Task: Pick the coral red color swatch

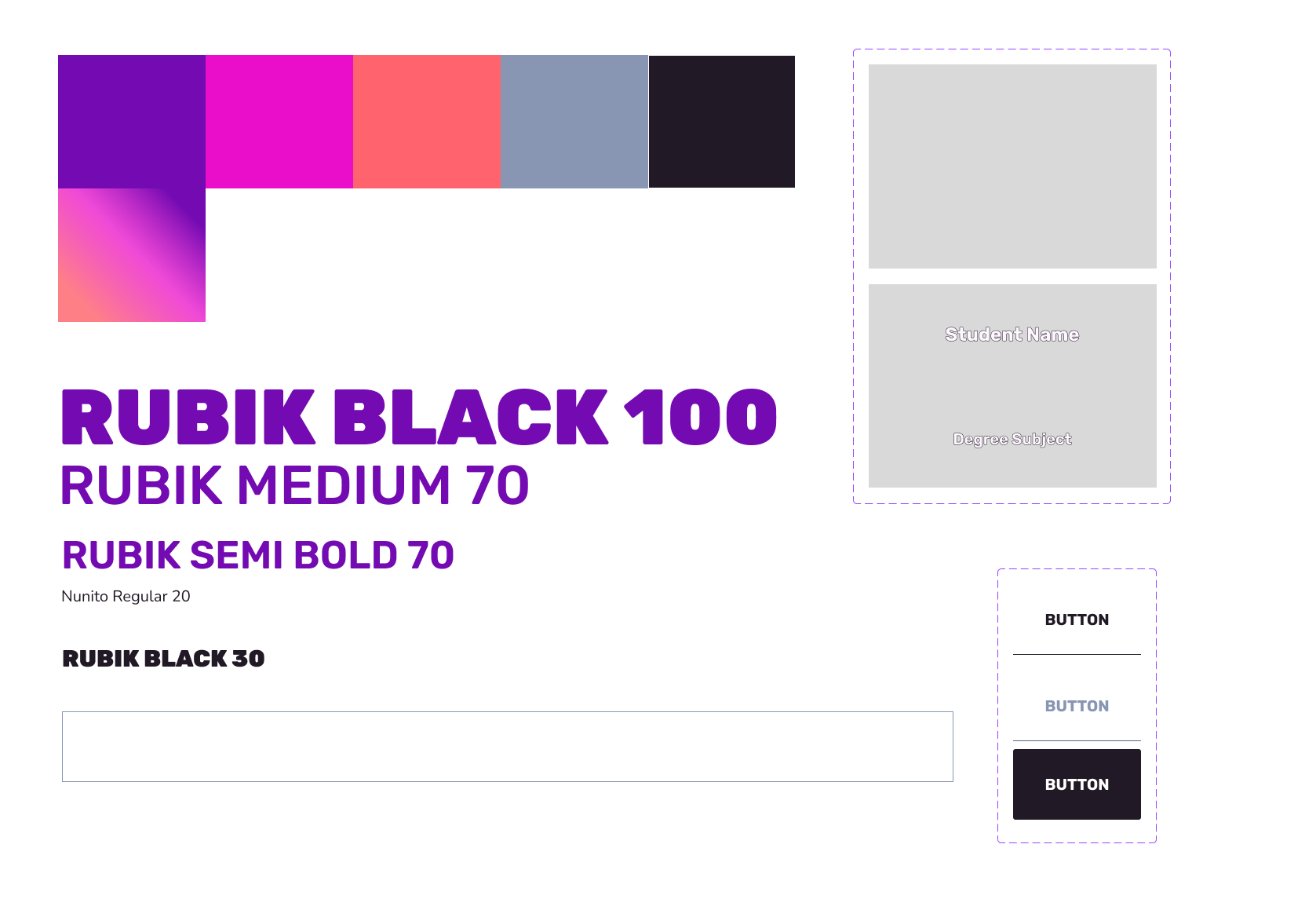Action: click(427, 122)
